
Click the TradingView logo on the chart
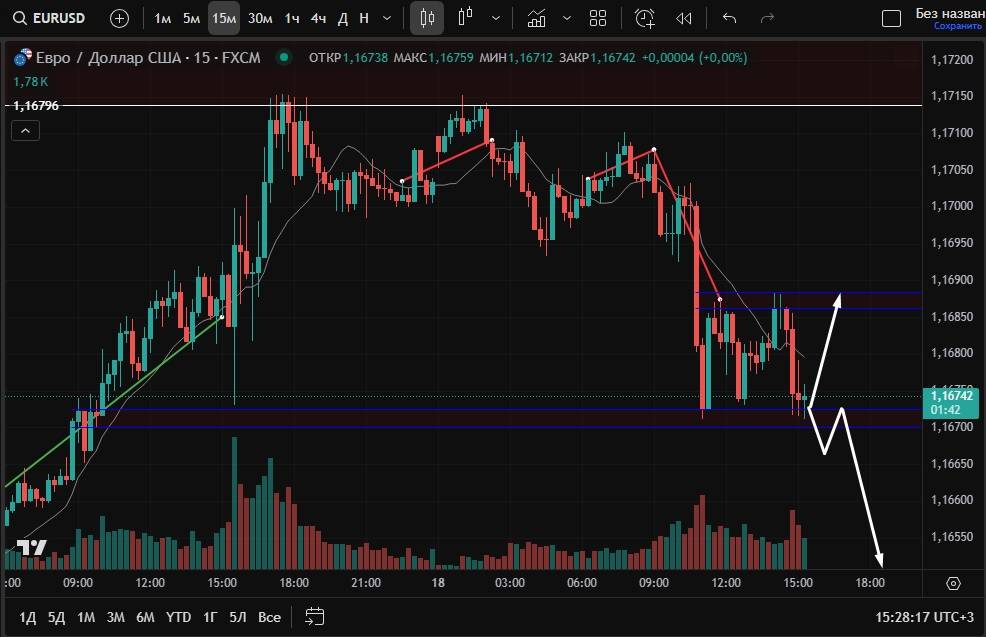pyautogui.click(x=31, y=547)
